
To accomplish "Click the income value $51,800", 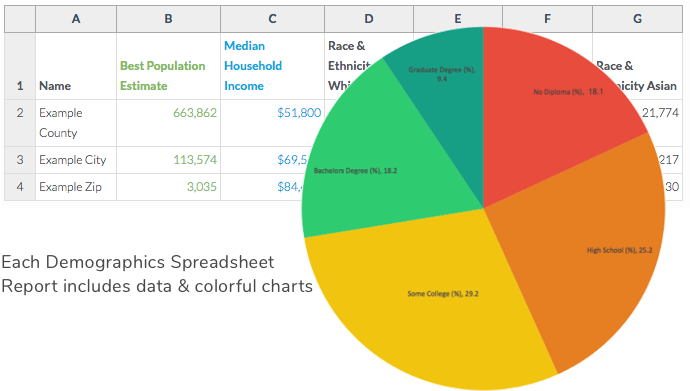I will (x=299, y=113).
